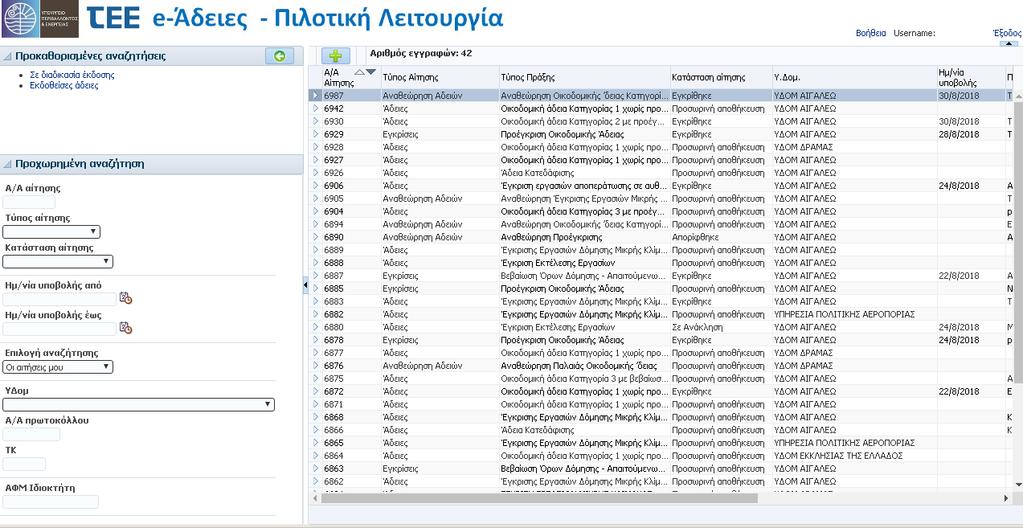Expand row 6876 details arrow
This screenshot has height=528, width=1023.
coord(315,366)
